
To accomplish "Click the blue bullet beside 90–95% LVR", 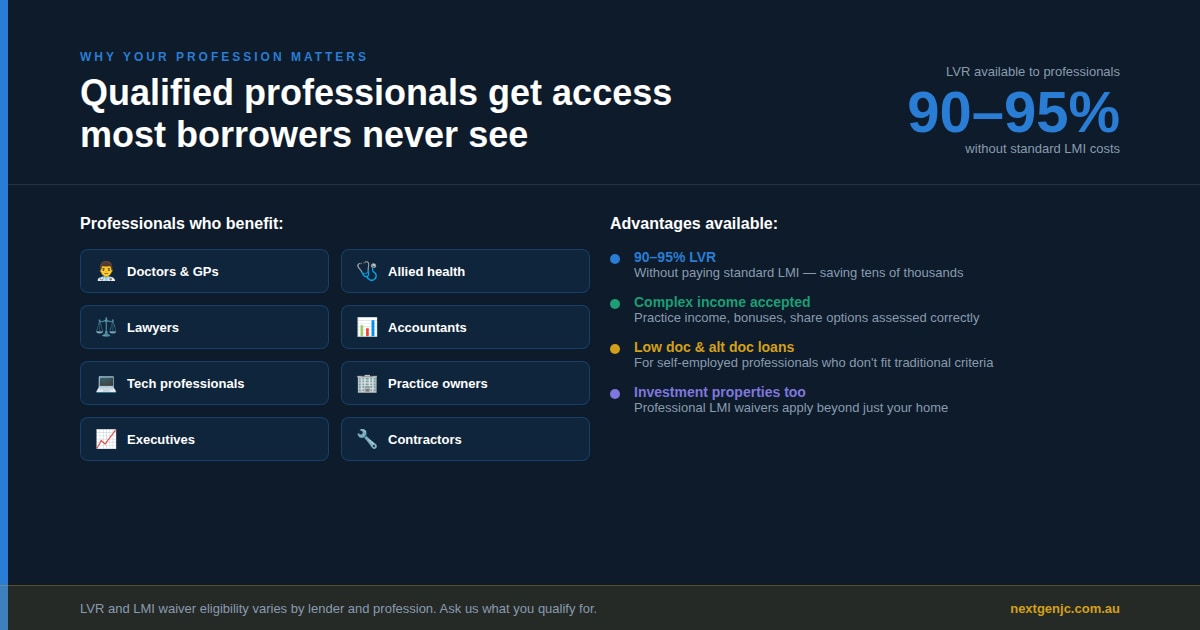I will (615, 259).
